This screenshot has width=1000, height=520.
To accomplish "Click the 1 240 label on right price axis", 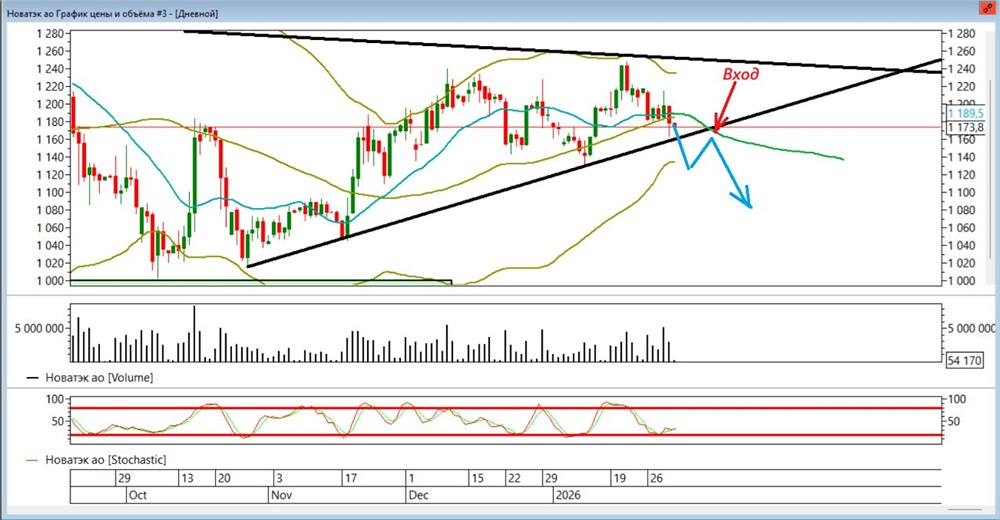I will [x=962, y=69].
